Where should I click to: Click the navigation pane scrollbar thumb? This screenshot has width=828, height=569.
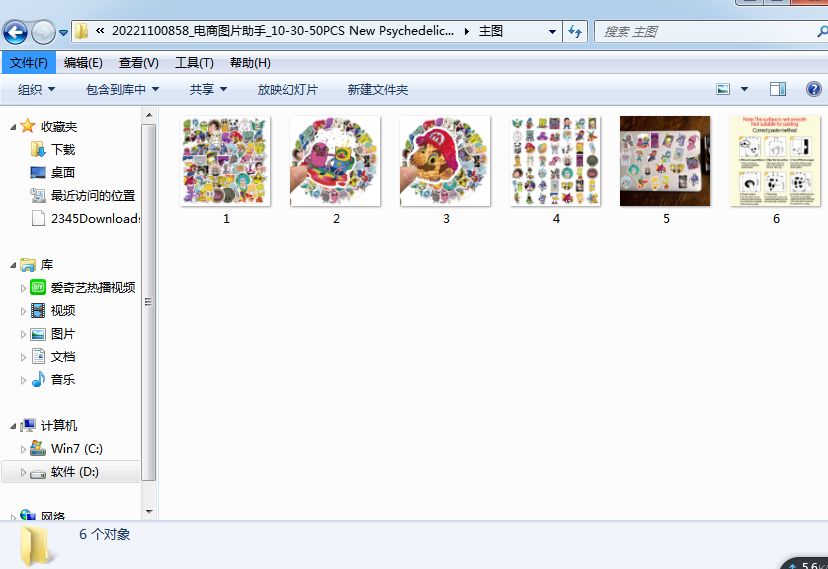pyautogui.click(x=149, y=302)
